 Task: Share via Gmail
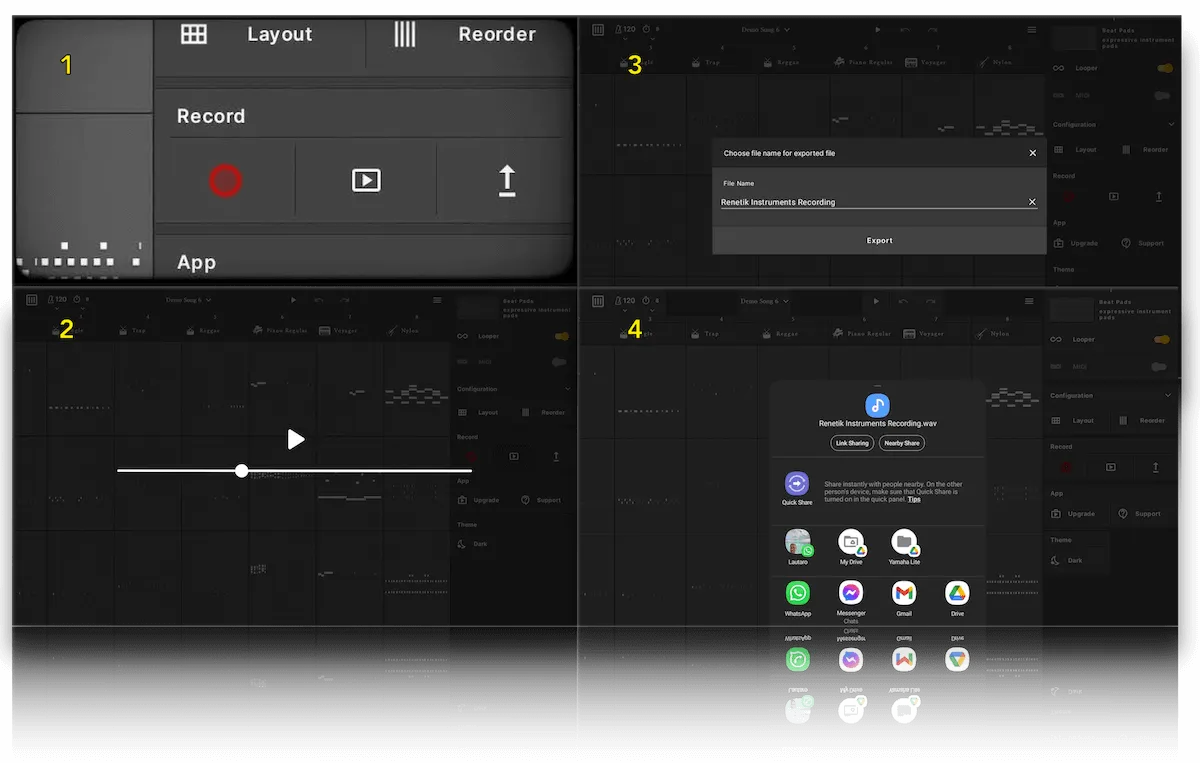[x=904, y=599]
